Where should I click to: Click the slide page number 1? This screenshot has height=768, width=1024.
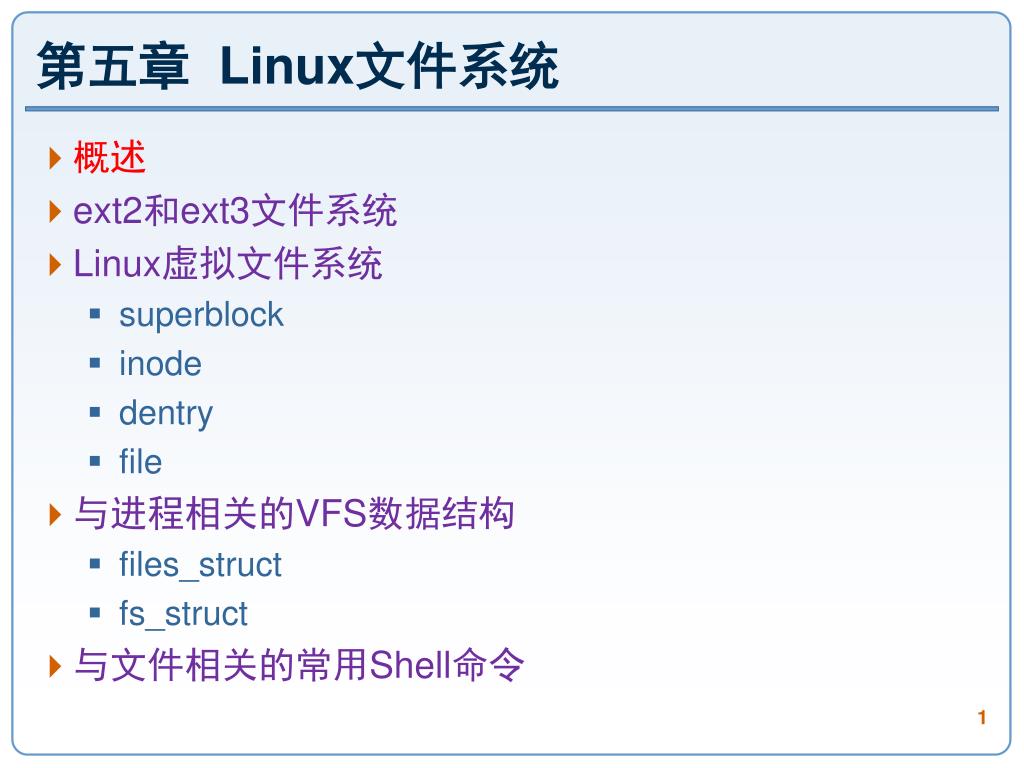click(x=982, y=718)
